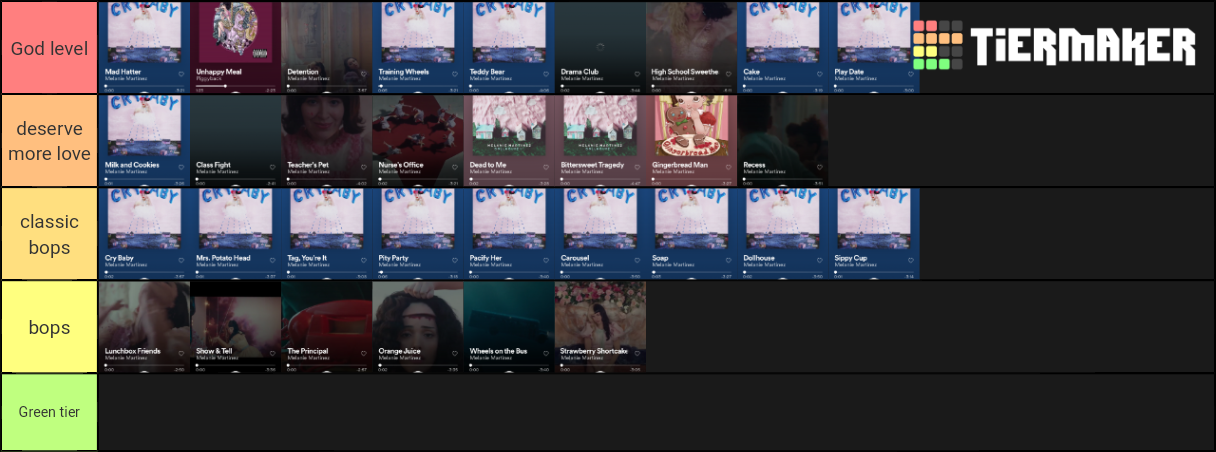Open the Gingerbread Man cover art
Screen dimensions: 1216x452
(x=691, y=126)
